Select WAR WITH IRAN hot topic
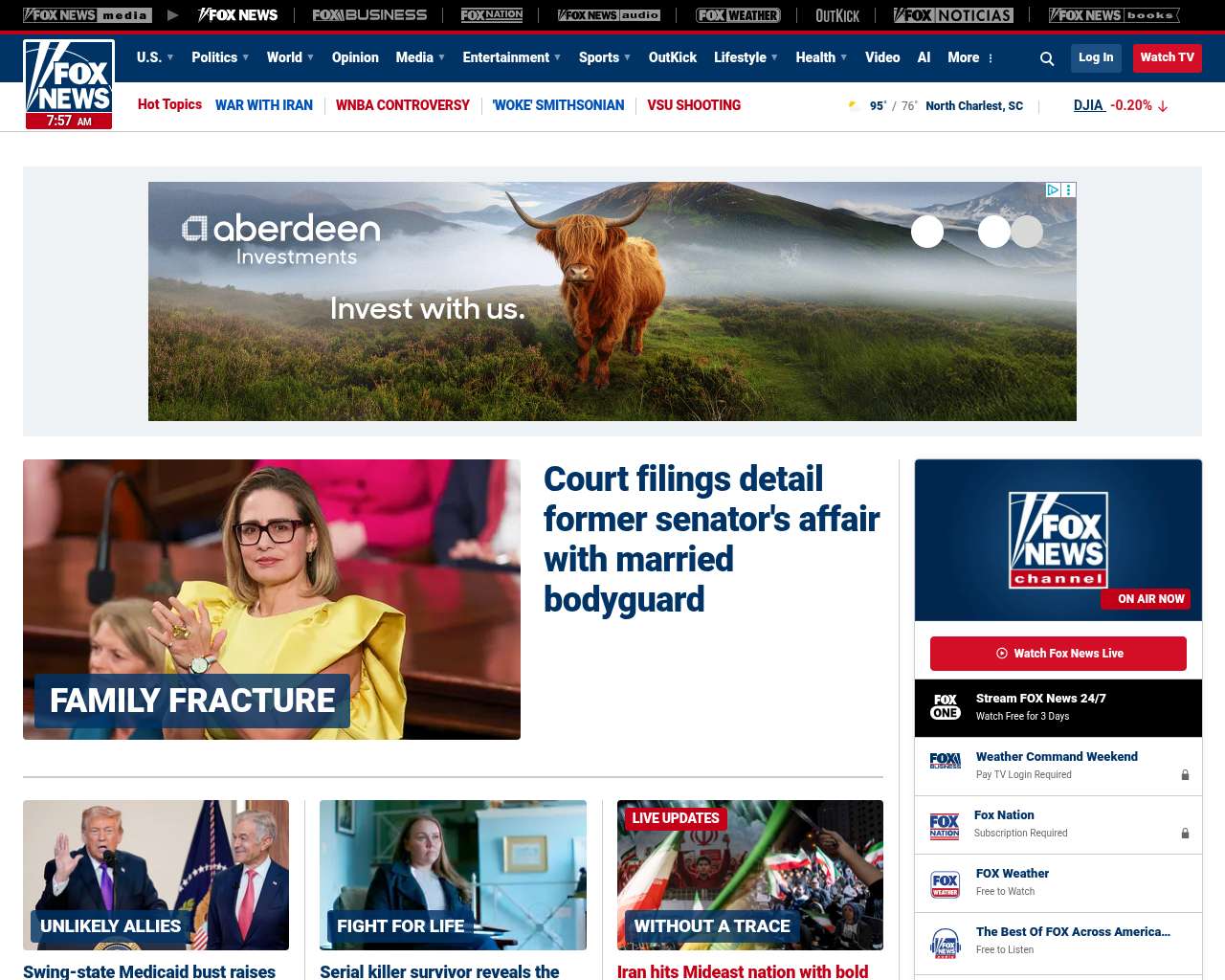The image size is (1225, 980). click(264, 105)
